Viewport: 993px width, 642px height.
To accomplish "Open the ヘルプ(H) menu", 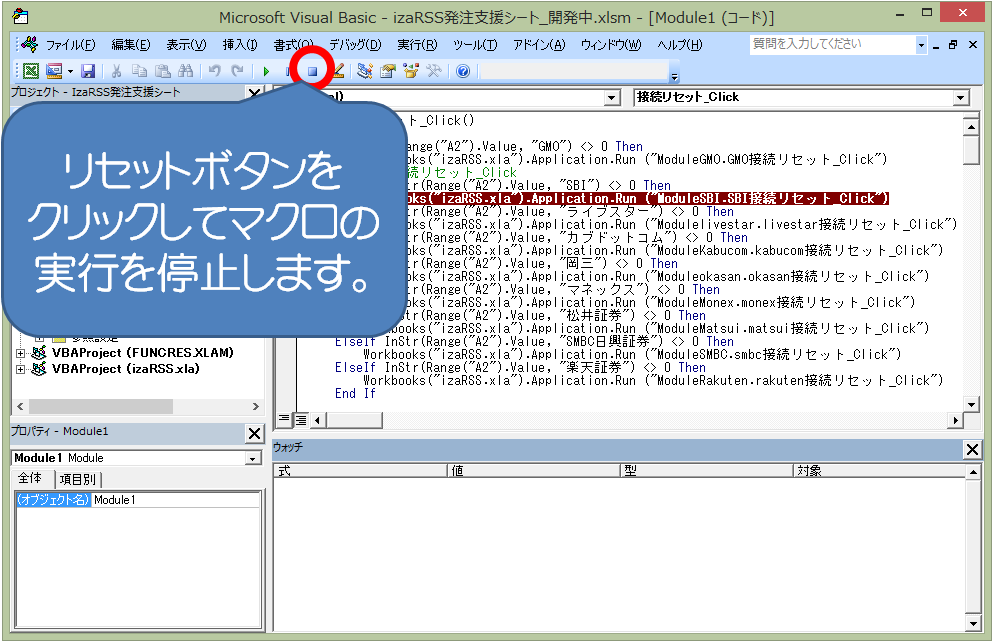I will (x=680, y=44).
